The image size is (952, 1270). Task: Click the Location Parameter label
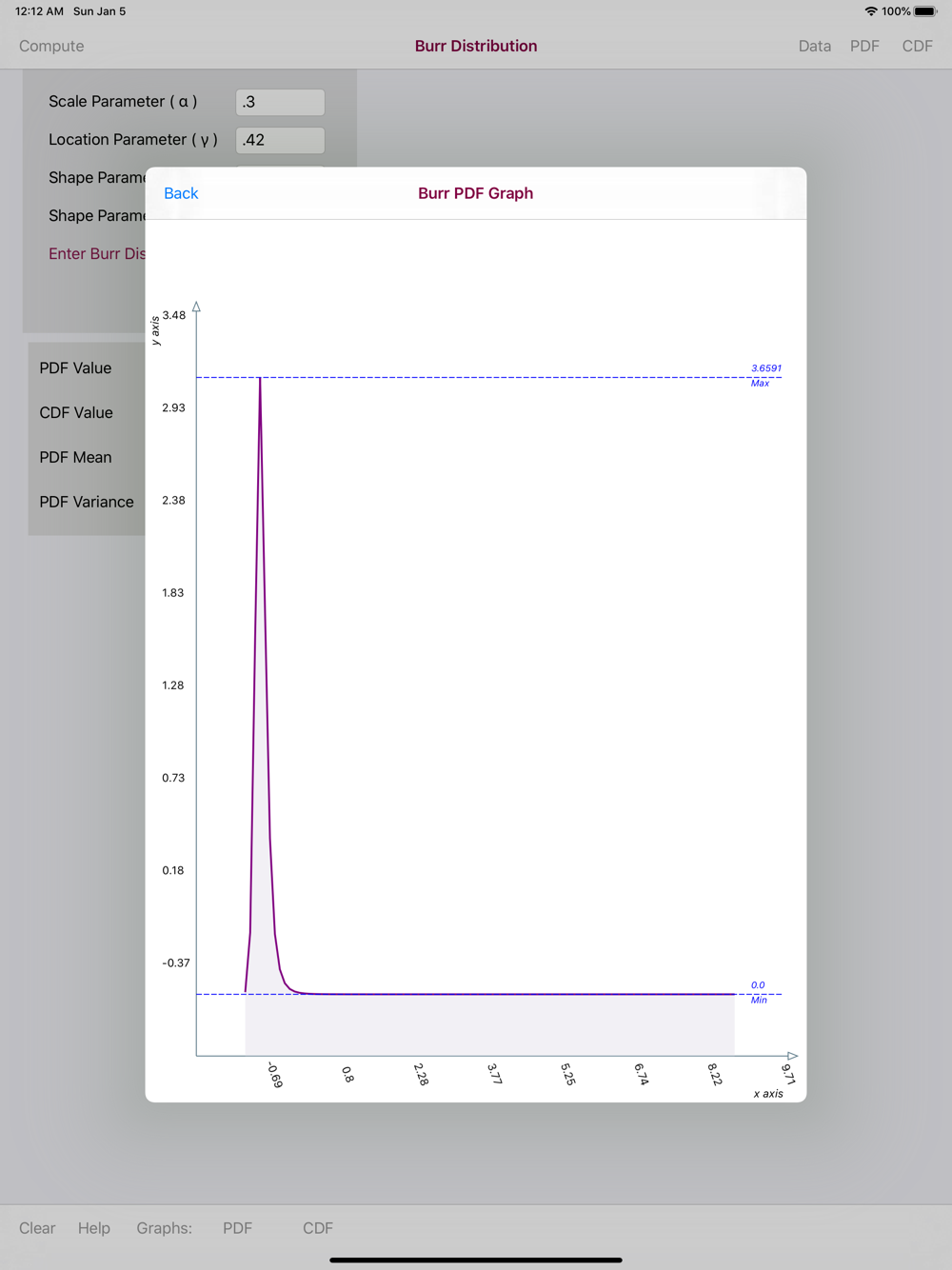coord(133,140)
